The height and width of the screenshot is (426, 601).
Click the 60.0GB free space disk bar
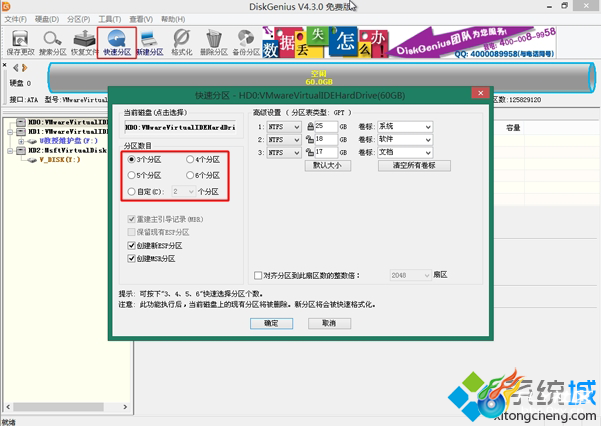pyautogui.click(x=321, y=78)
